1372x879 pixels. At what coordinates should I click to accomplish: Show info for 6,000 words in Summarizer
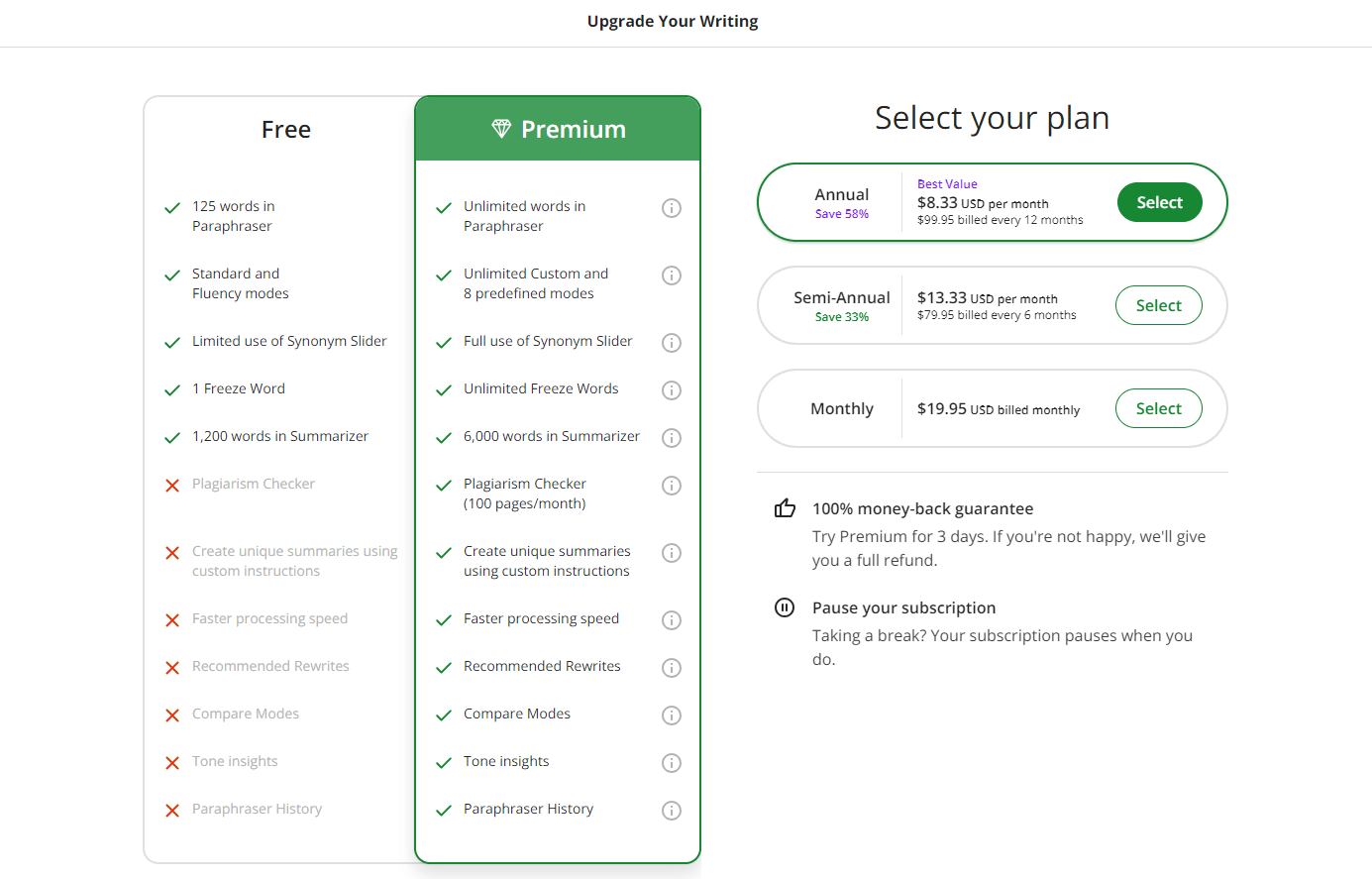coord(672,438)
